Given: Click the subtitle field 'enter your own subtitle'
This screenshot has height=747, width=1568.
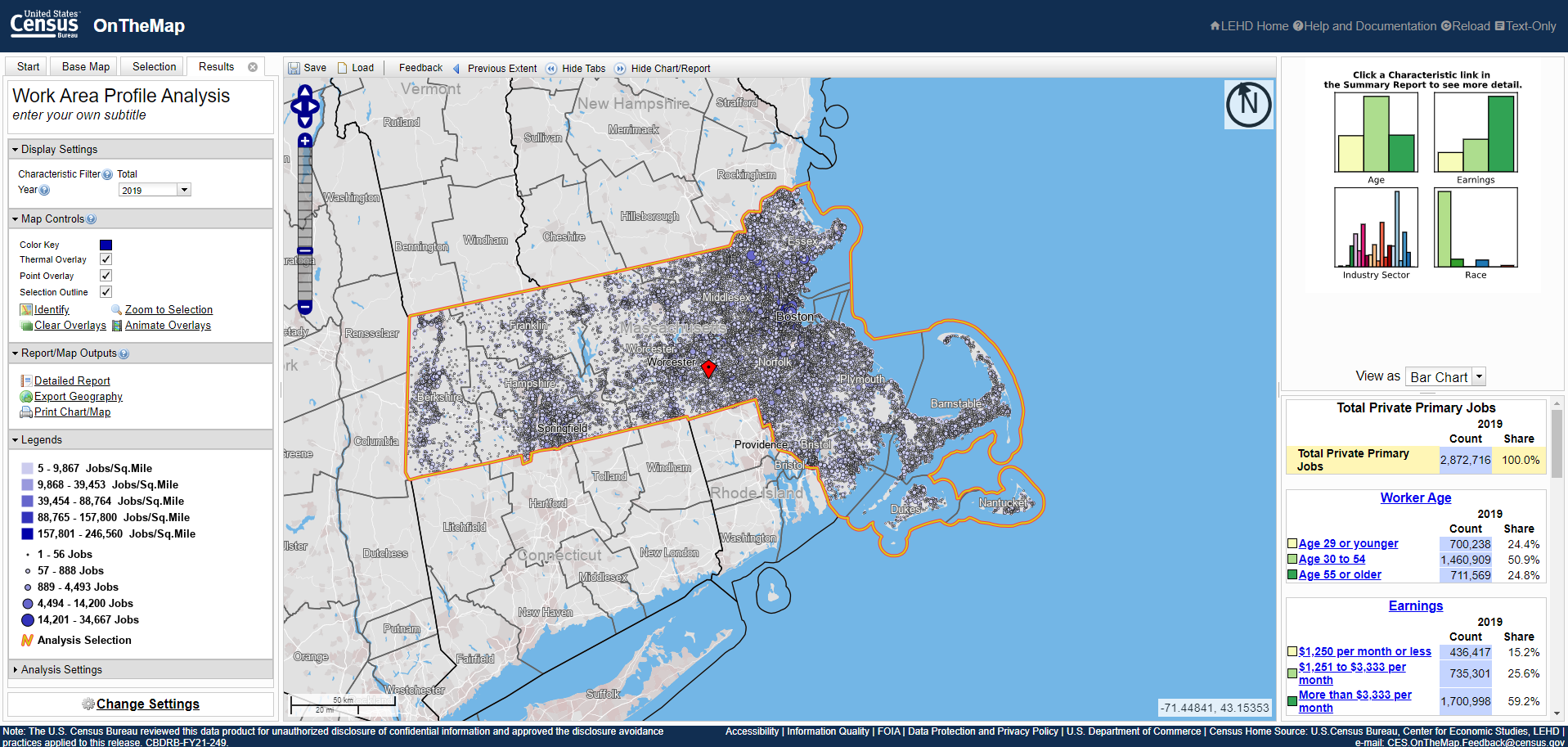Looking at the screenshot, I should click(x=79, y=115).
